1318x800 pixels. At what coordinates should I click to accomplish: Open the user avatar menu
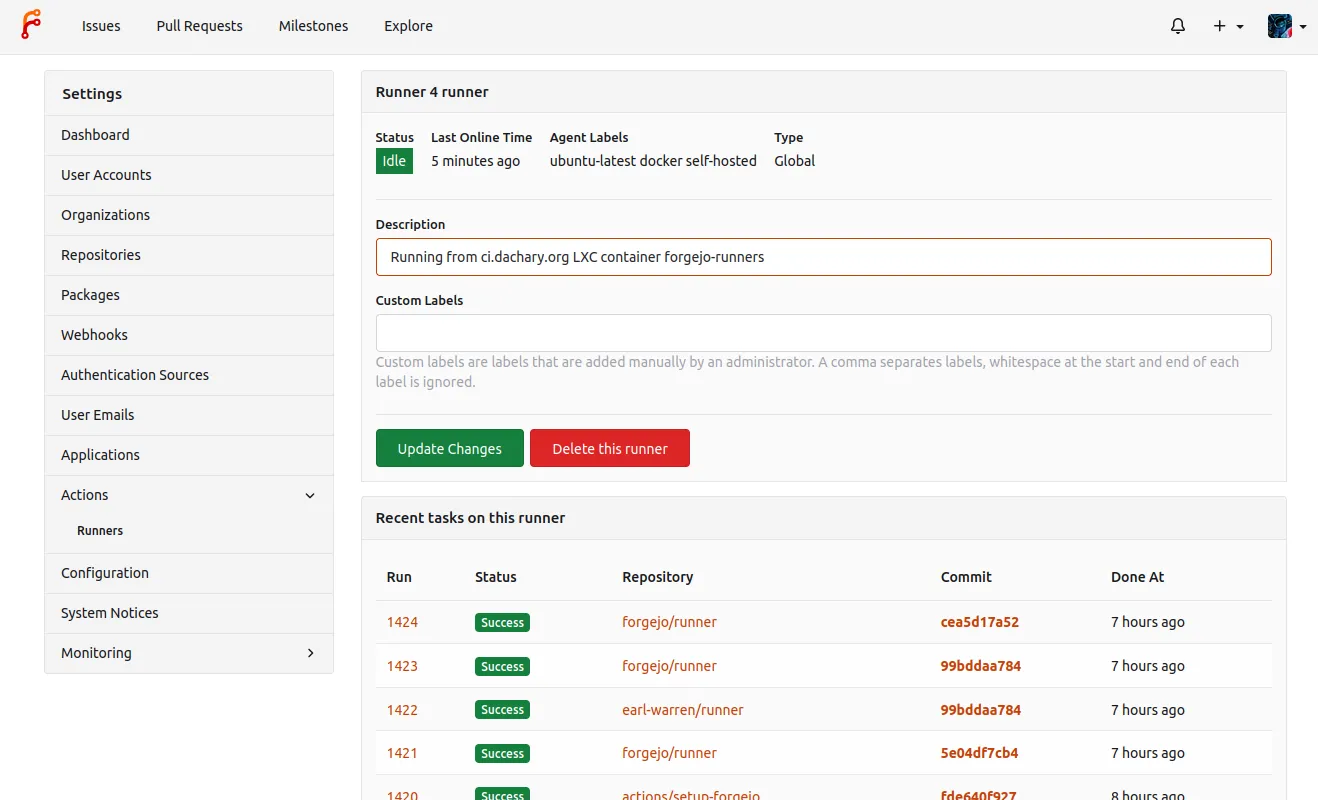tap(1286, 26)
